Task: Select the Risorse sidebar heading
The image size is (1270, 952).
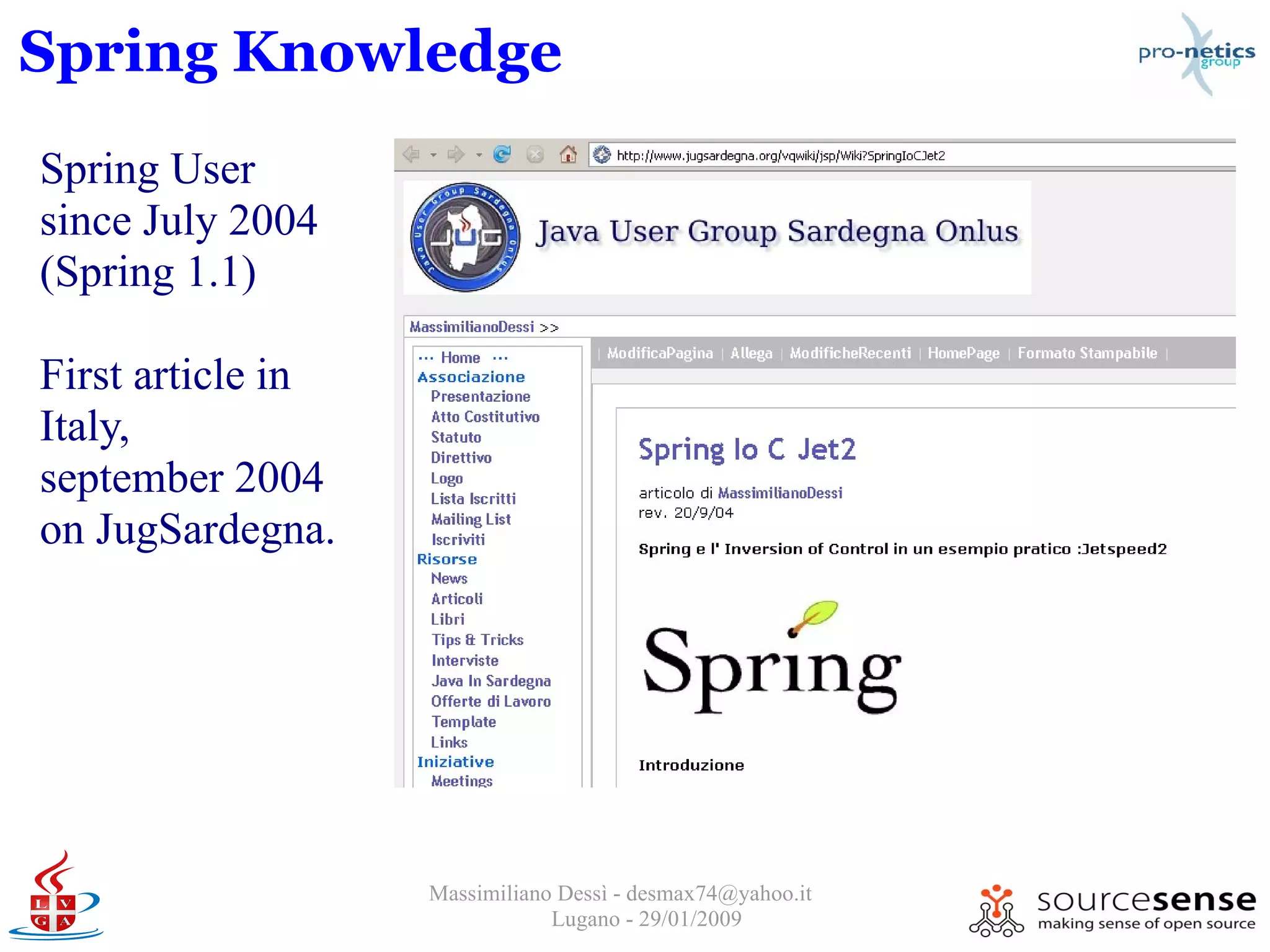Action: (x=446, y=559)
